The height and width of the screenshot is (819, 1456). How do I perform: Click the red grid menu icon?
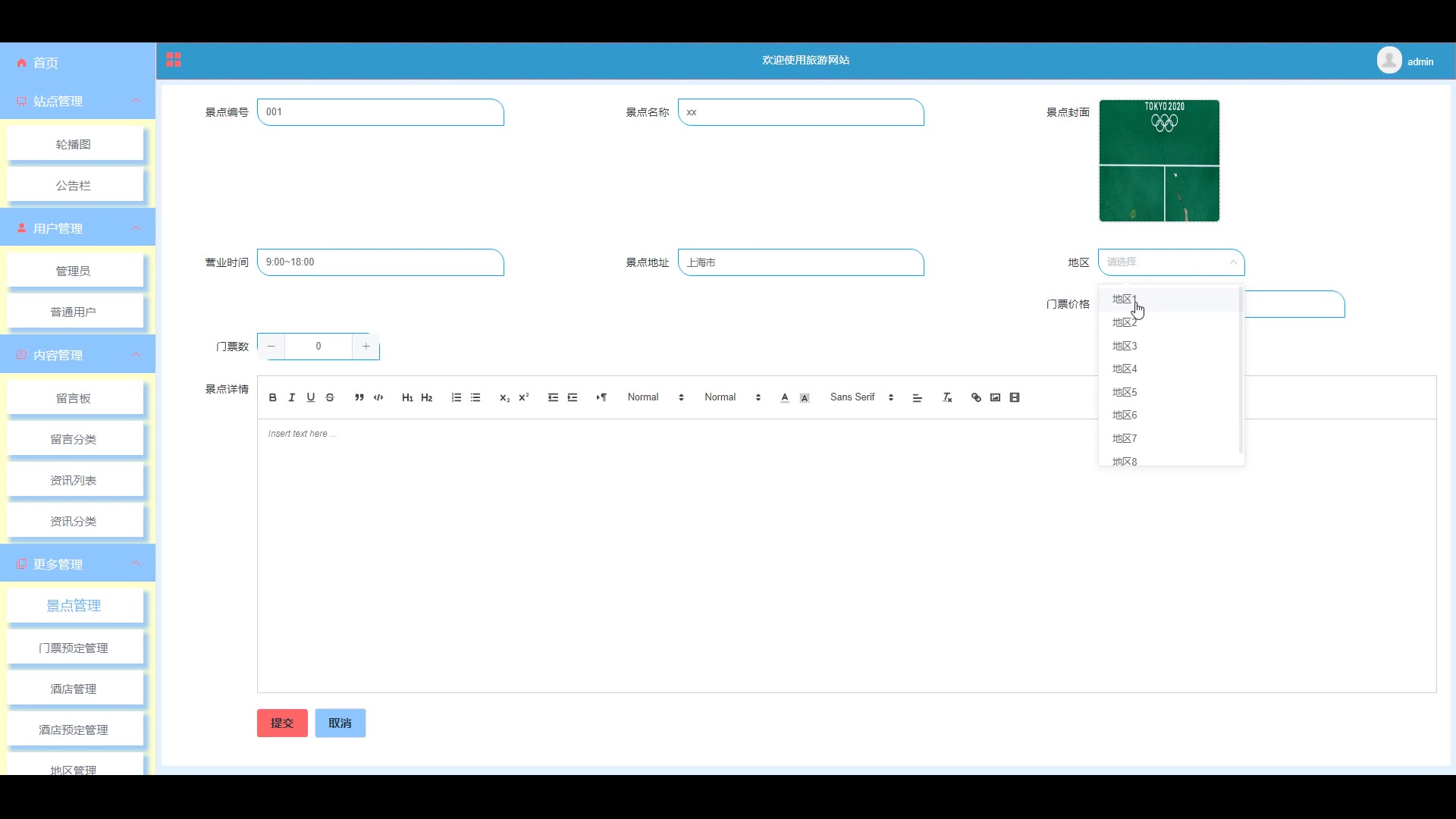pos(174,60)
